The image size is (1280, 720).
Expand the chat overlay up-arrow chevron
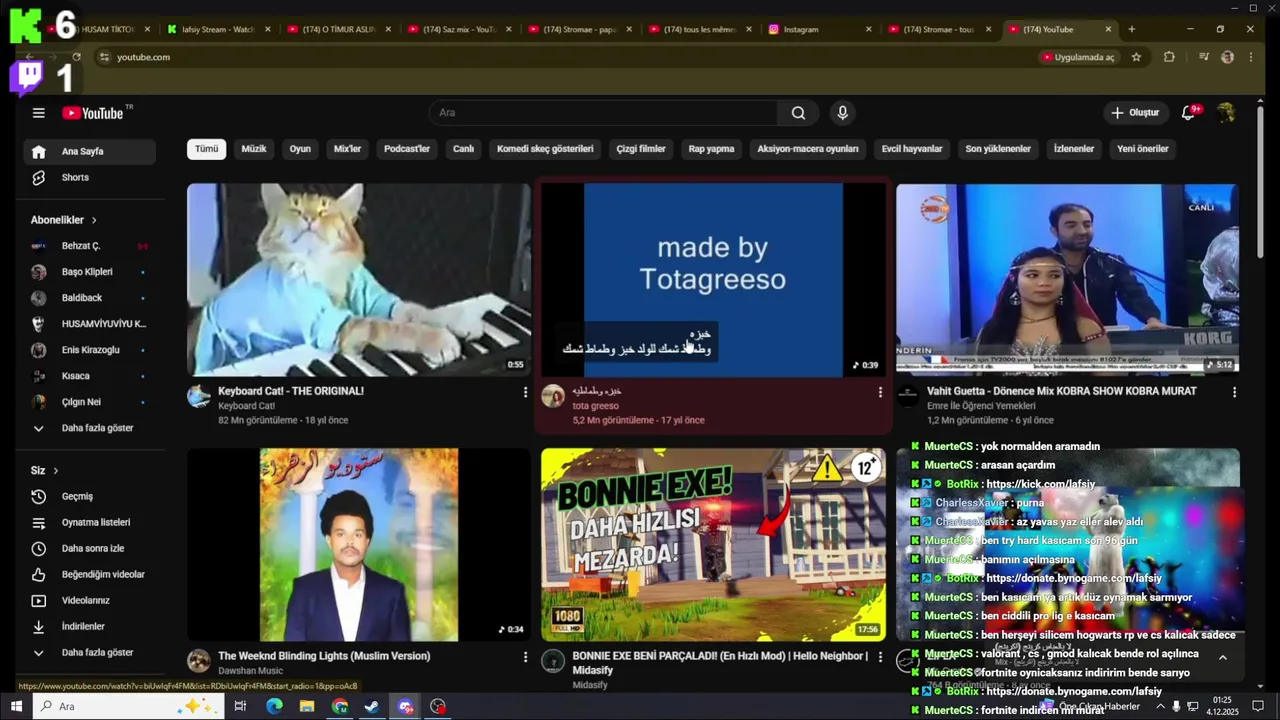click(x=1222, y=657)
